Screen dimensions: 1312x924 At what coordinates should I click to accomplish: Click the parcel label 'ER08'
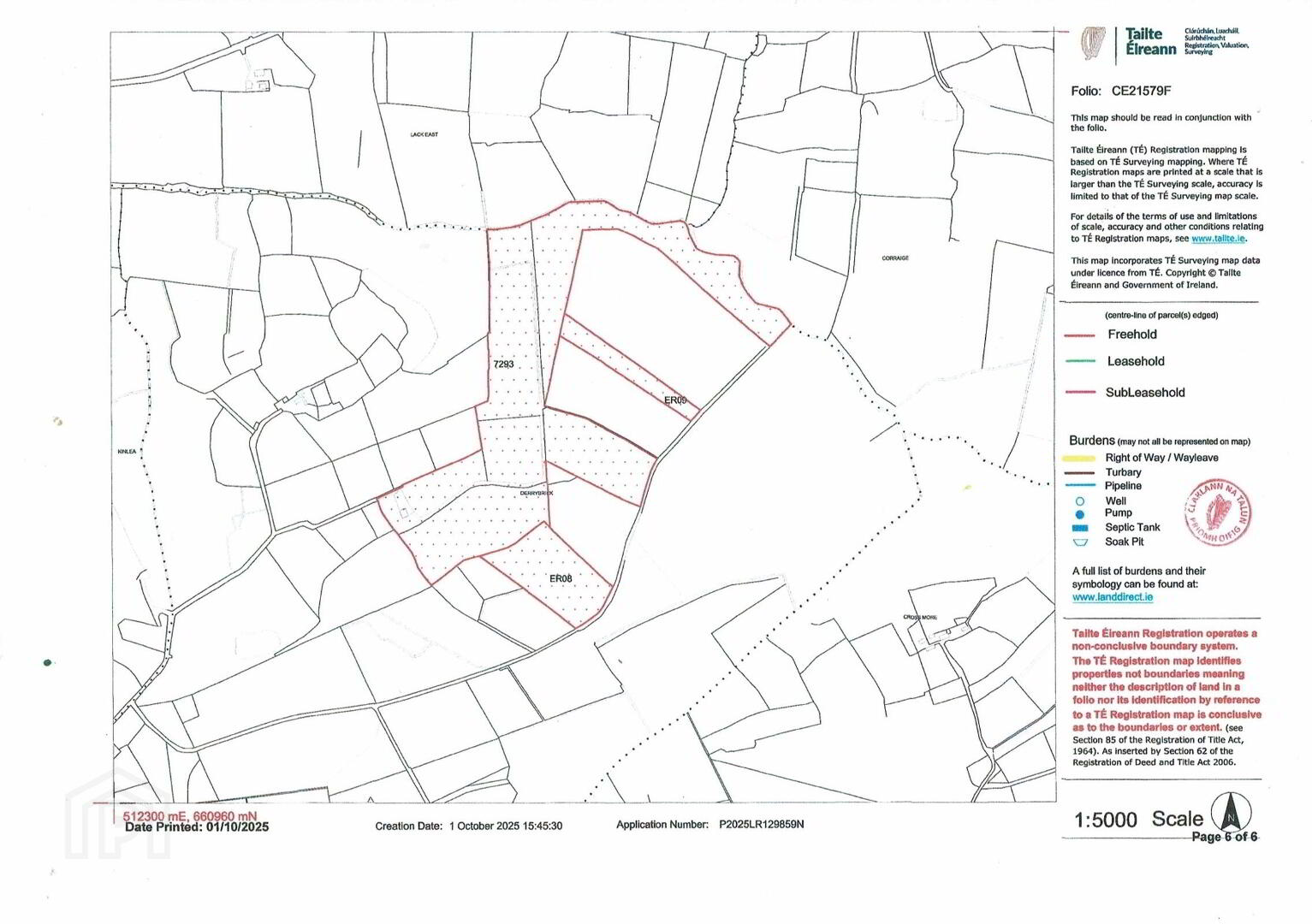tap(561, 579)
